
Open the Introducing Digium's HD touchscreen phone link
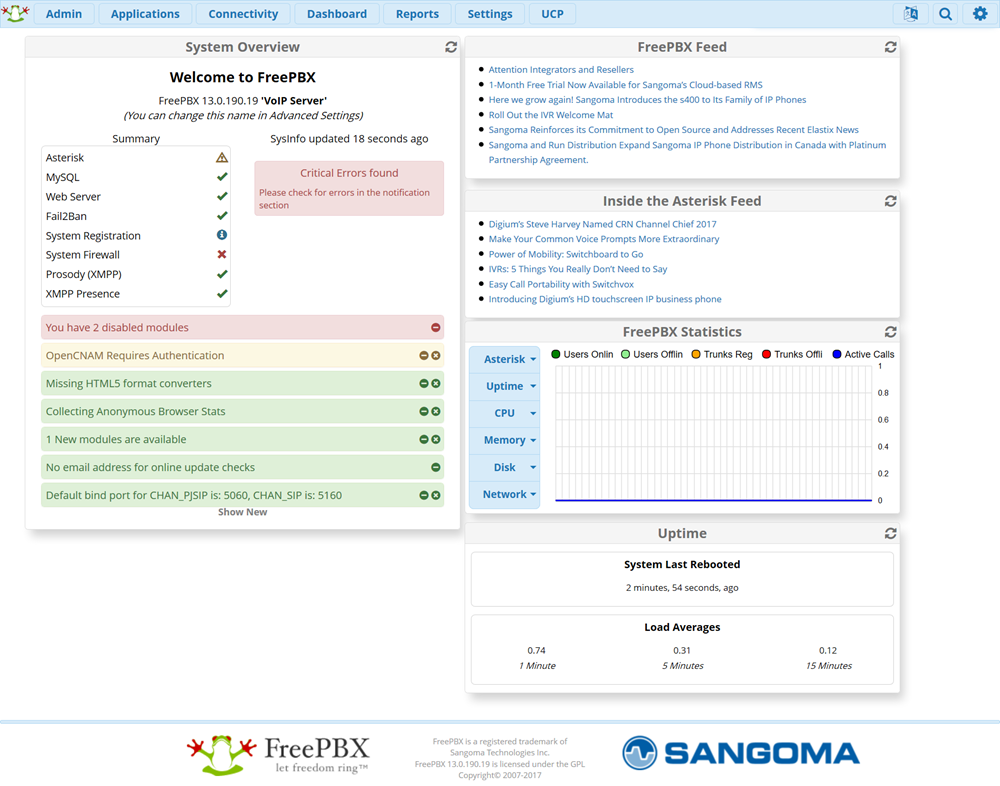coord(605,299)
